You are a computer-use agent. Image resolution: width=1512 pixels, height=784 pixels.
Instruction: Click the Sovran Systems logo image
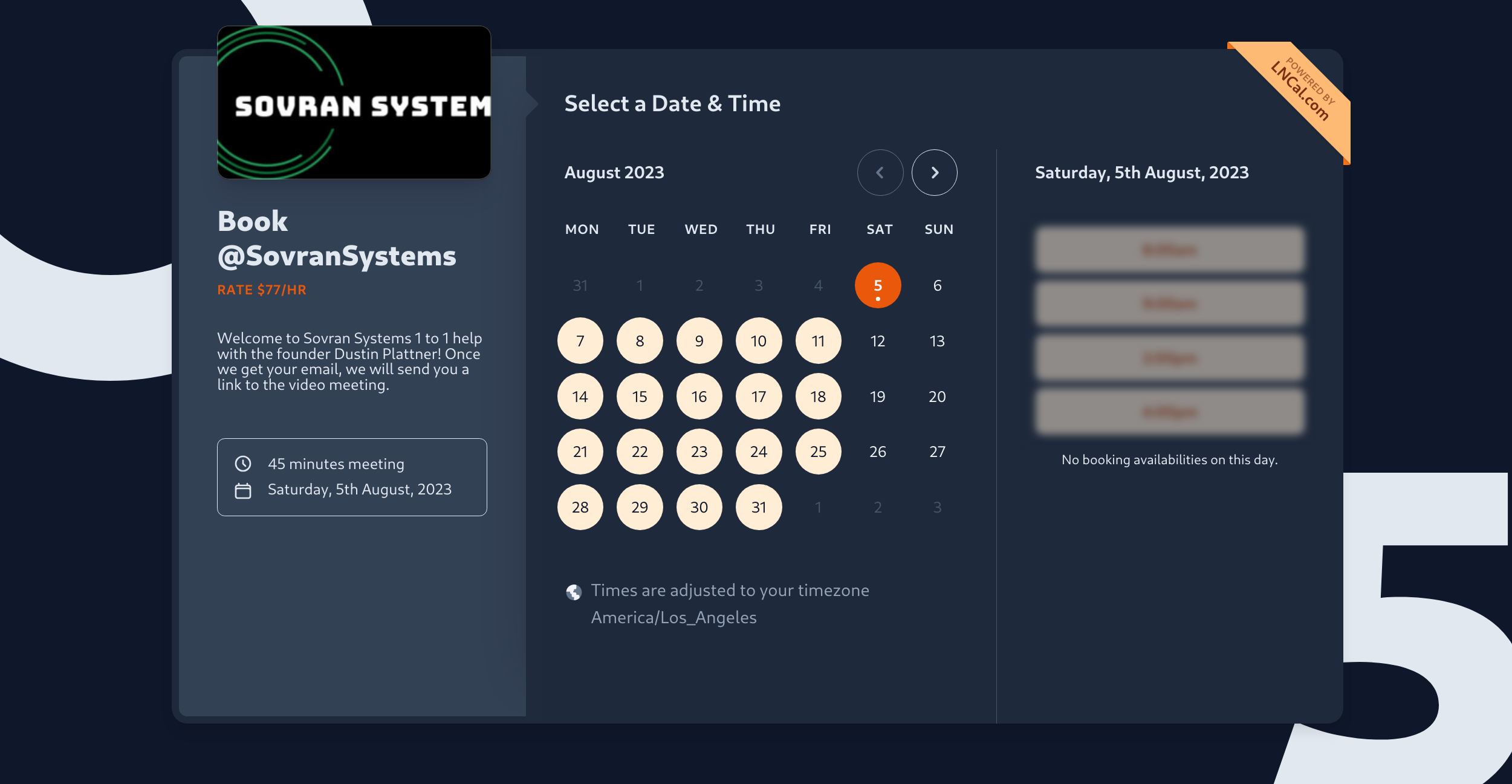click(354, 102)
